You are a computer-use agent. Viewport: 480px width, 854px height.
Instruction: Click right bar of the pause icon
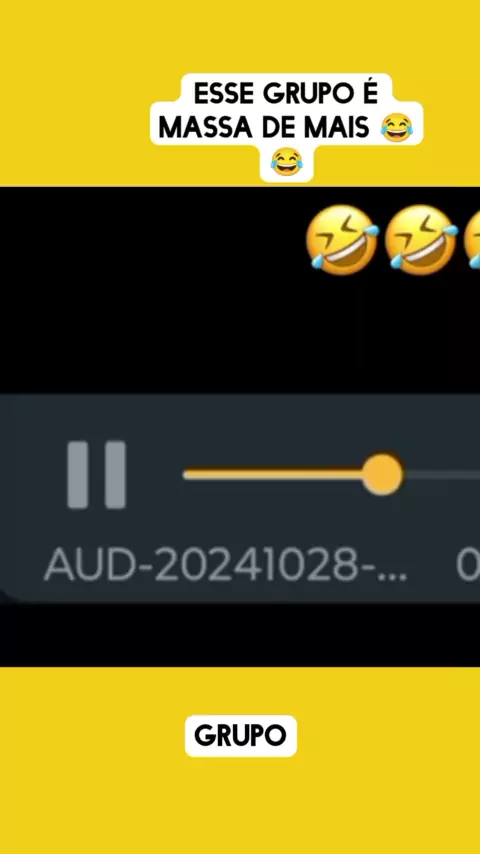(116, 474)
